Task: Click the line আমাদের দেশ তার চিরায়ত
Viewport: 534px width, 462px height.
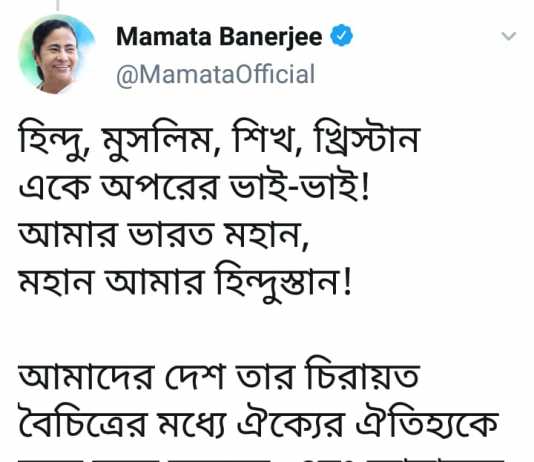Action: pos(219,375)
